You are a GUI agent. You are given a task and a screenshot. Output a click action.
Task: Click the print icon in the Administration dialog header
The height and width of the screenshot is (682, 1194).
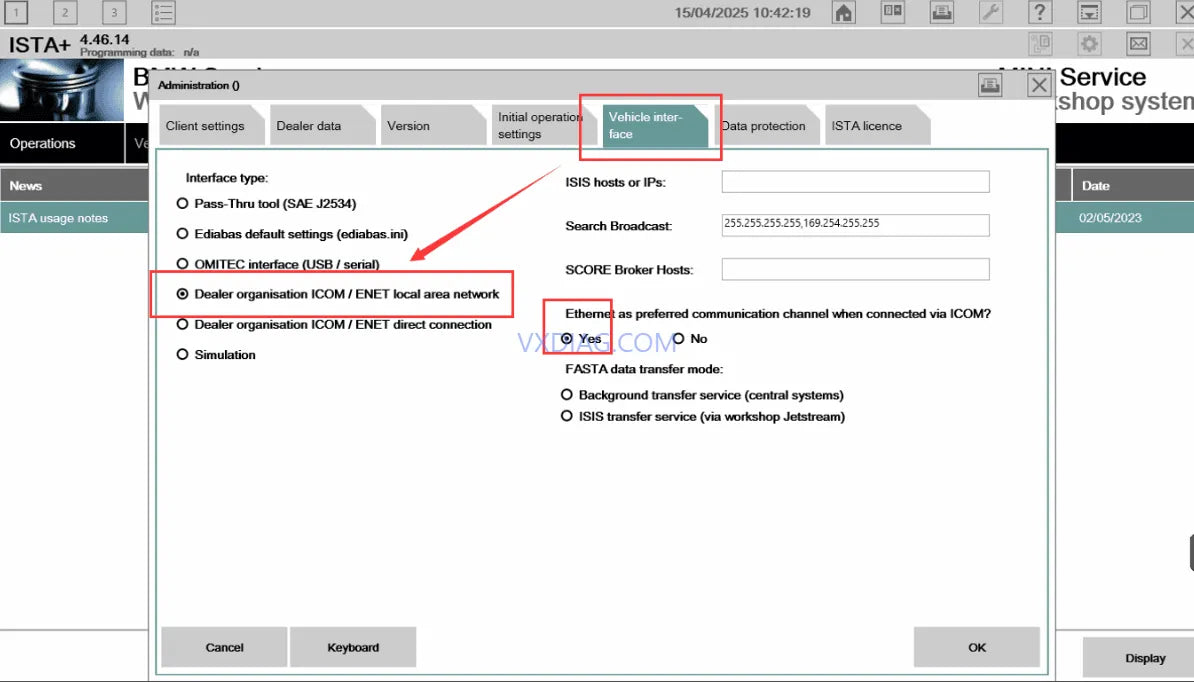990,85
